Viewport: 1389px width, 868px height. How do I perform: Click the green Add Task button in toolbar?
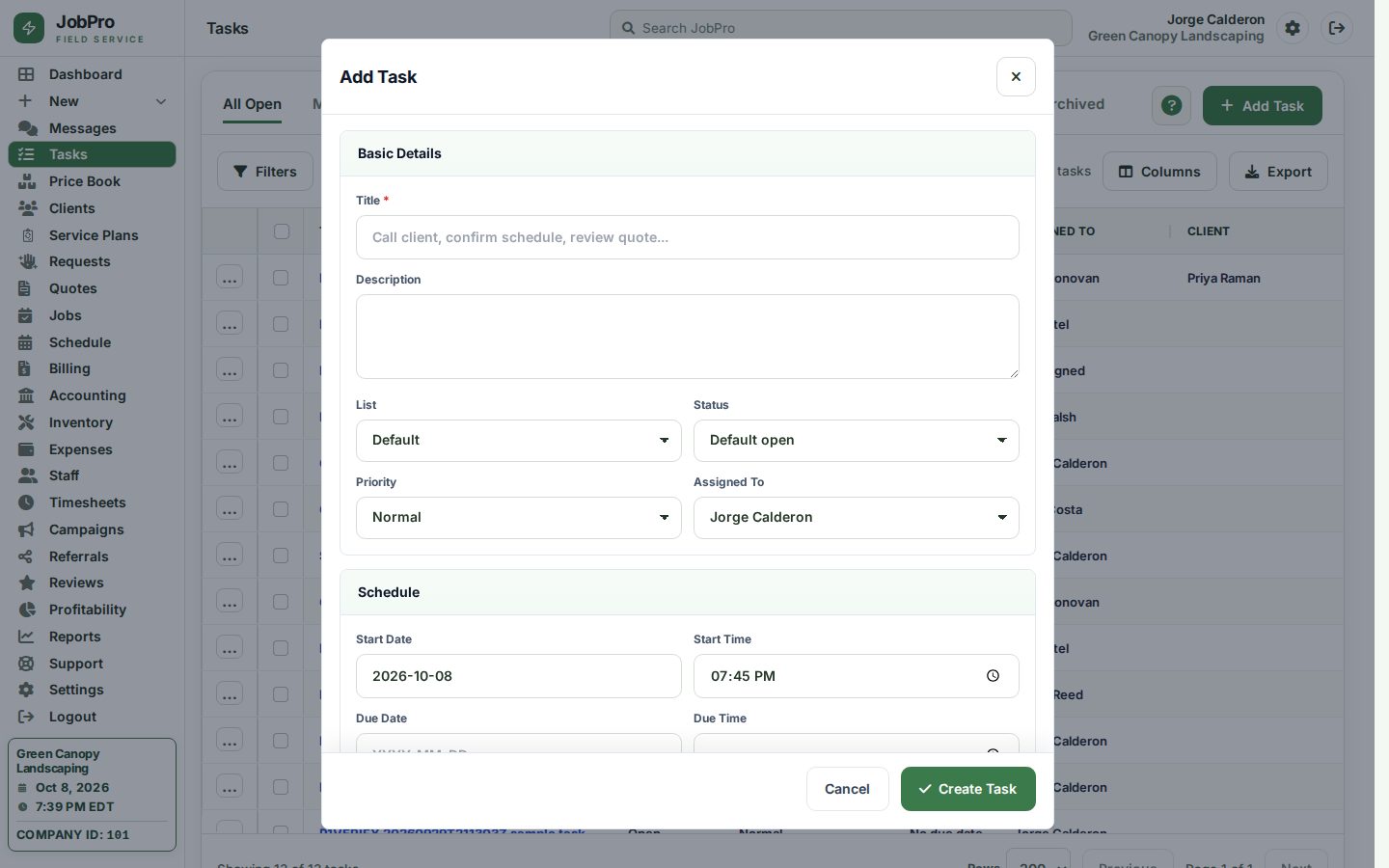click(x=1263, y=105)
